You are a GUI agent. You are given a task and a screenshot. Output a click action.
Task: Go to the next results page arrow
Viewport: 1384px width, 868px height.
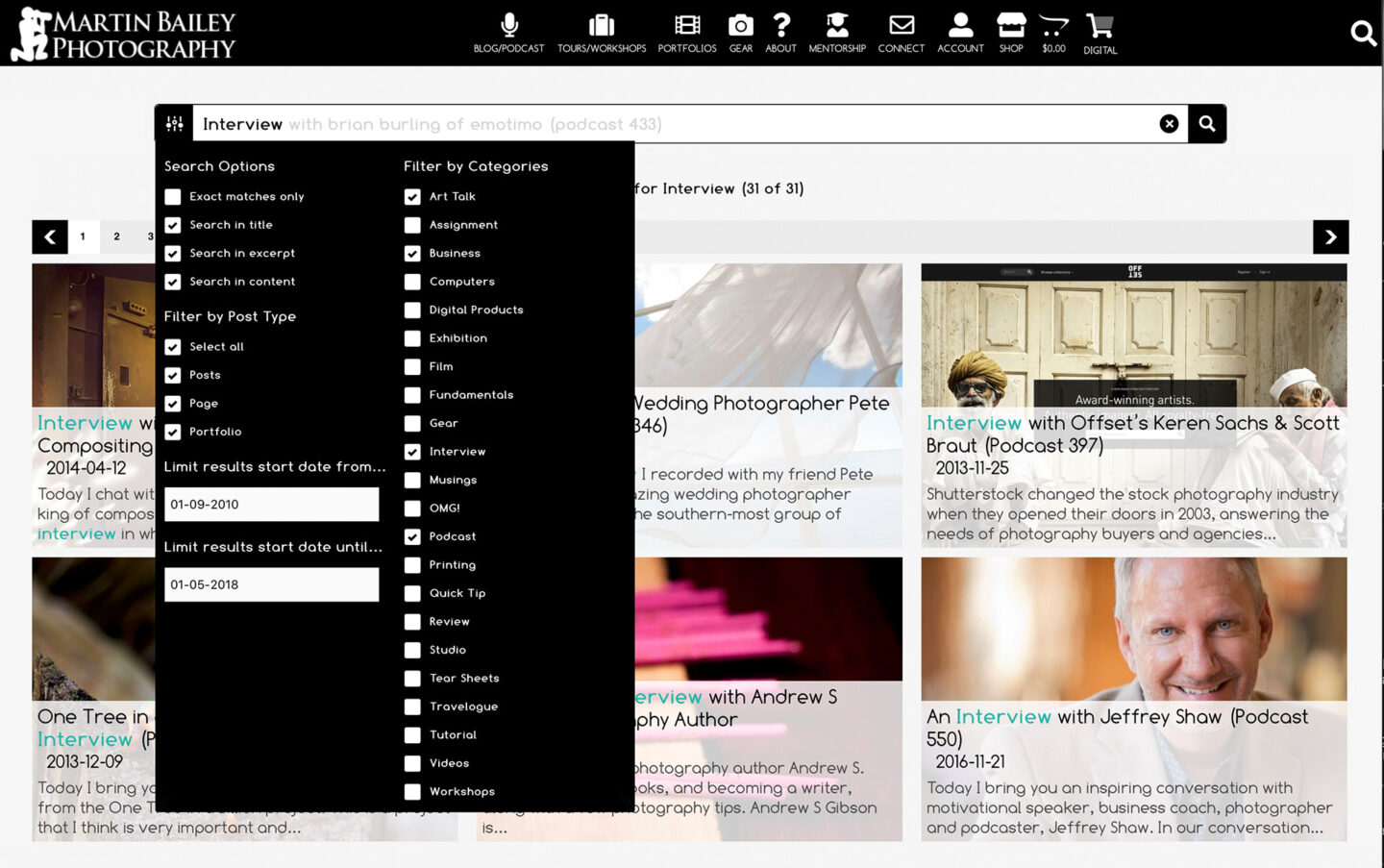pos(1330,237)
